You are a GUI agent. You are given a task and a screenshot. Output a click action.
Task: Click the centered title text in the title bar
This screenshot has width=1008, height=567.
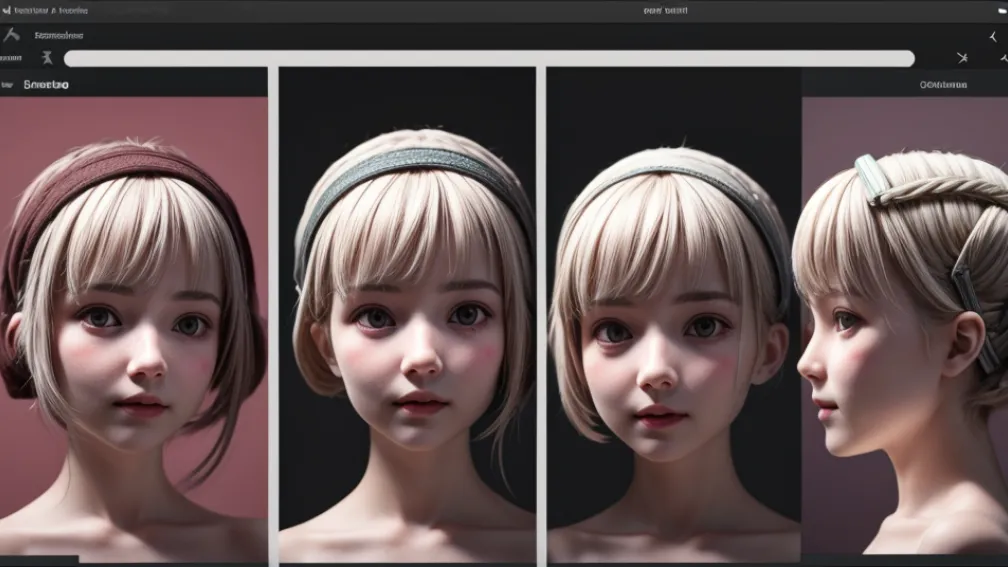tap(665, 10)
